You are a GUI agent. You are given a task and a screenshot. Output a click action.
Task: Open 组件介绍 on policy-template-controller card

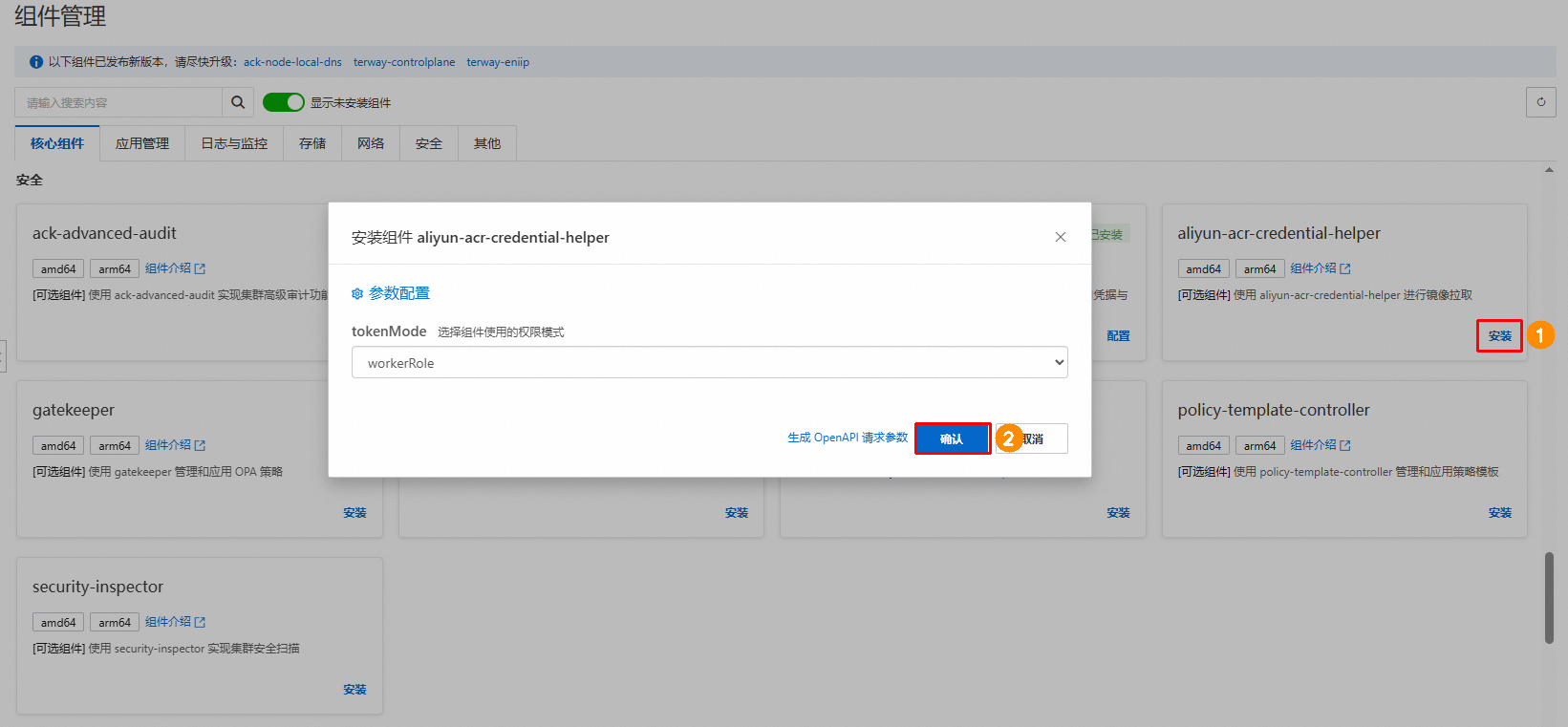1314,445
